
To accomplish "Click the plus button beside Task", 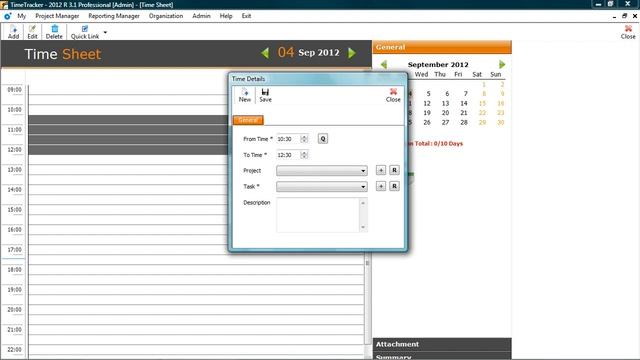I will point(381,186).
